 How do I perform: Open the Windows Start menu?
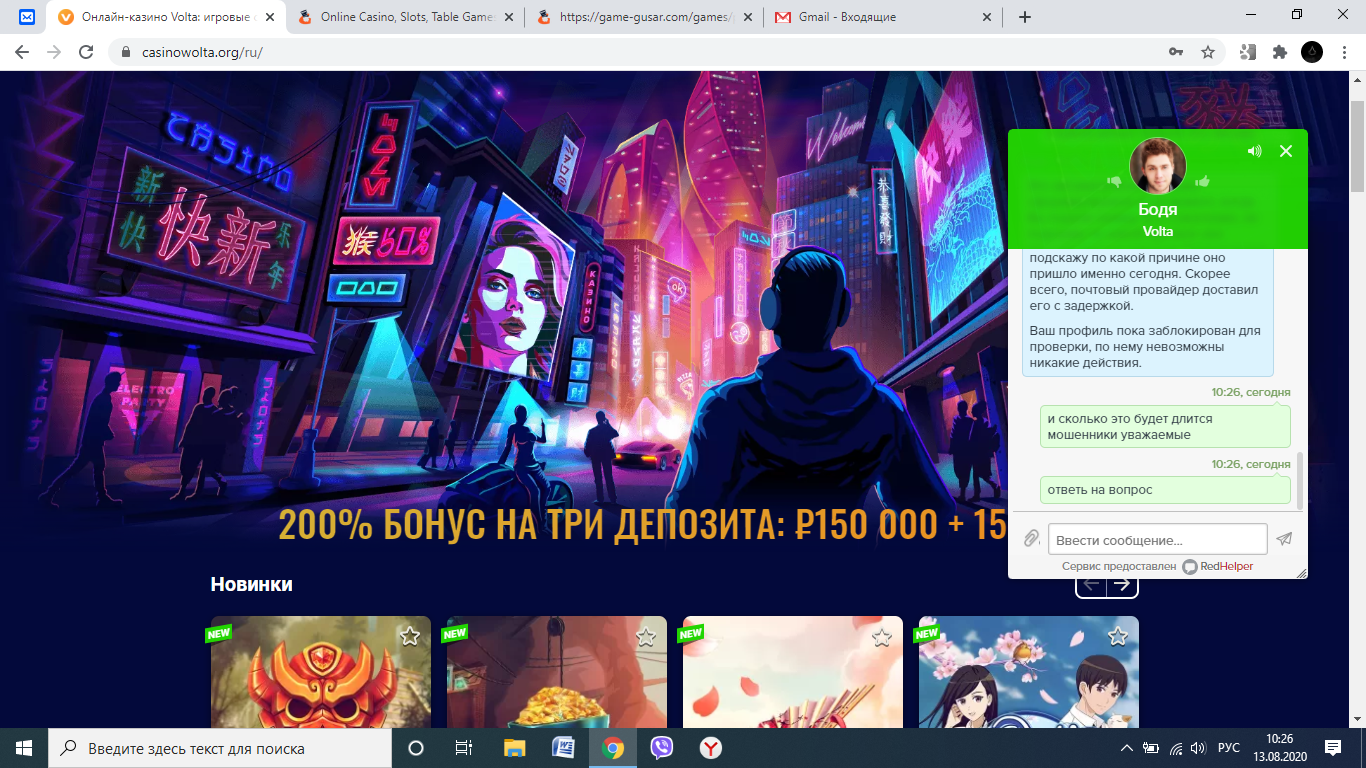tap(24, 748)
